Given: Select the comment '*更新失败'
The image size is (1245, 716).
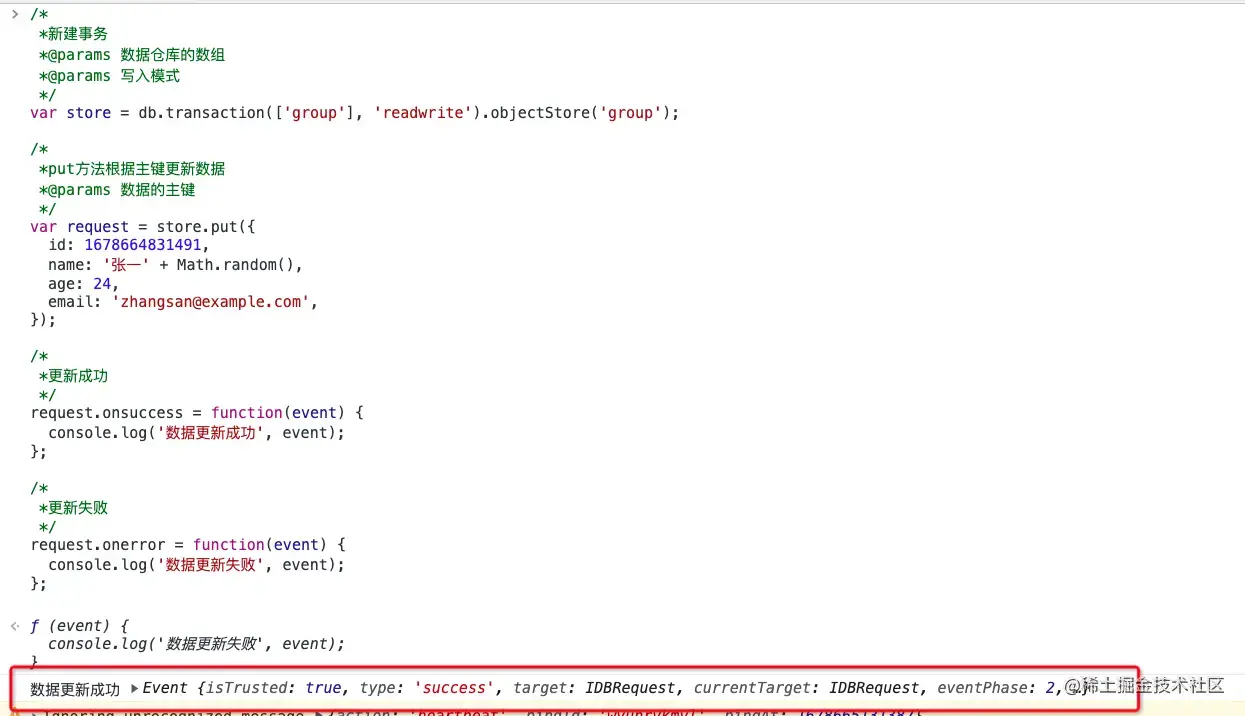Looking at the screenshot, I should pyautogui.click(x=73, y=508).
